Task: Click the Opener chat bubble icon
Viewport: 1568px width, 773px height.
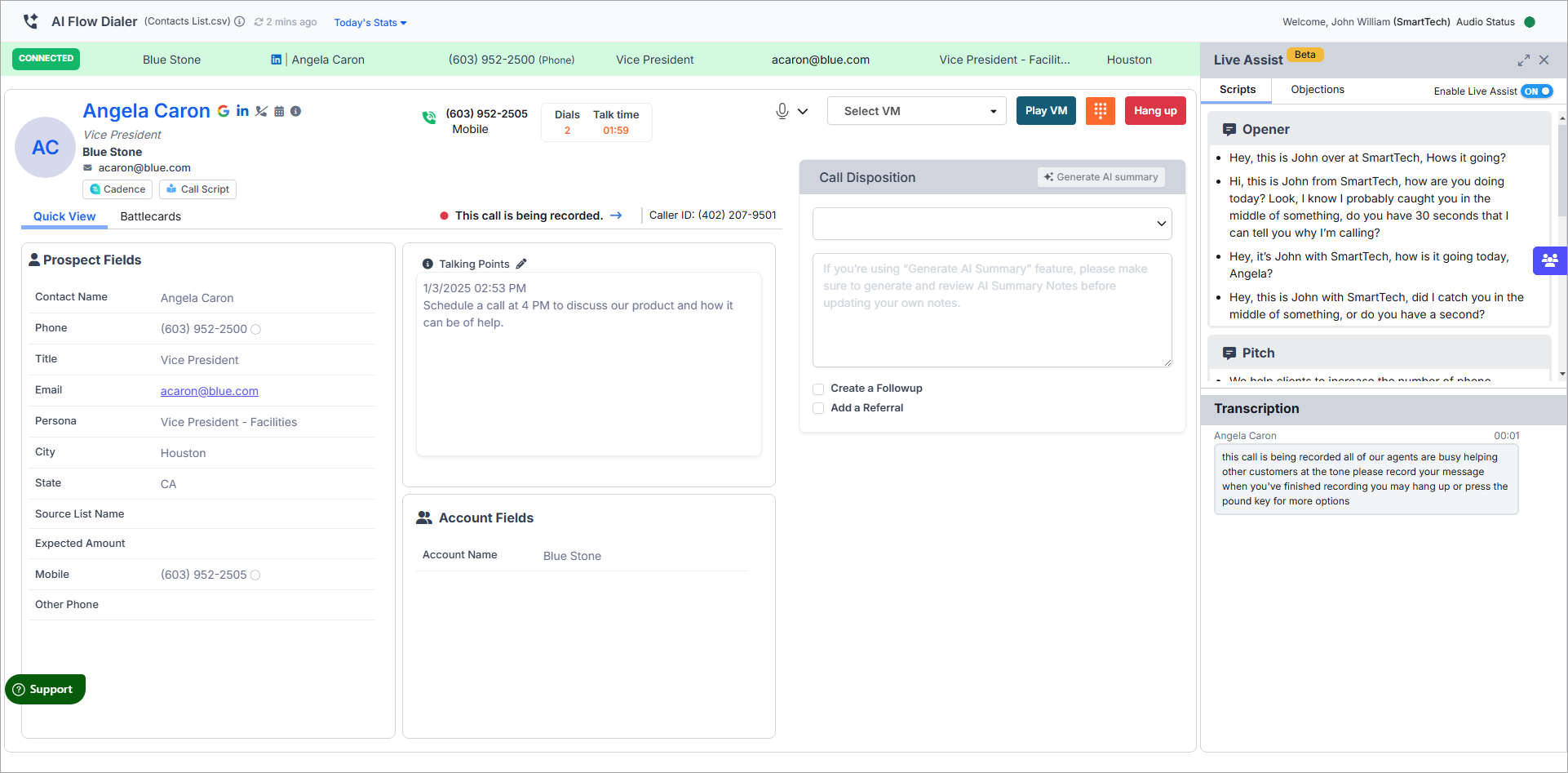Action: [x=1229, y=130]
